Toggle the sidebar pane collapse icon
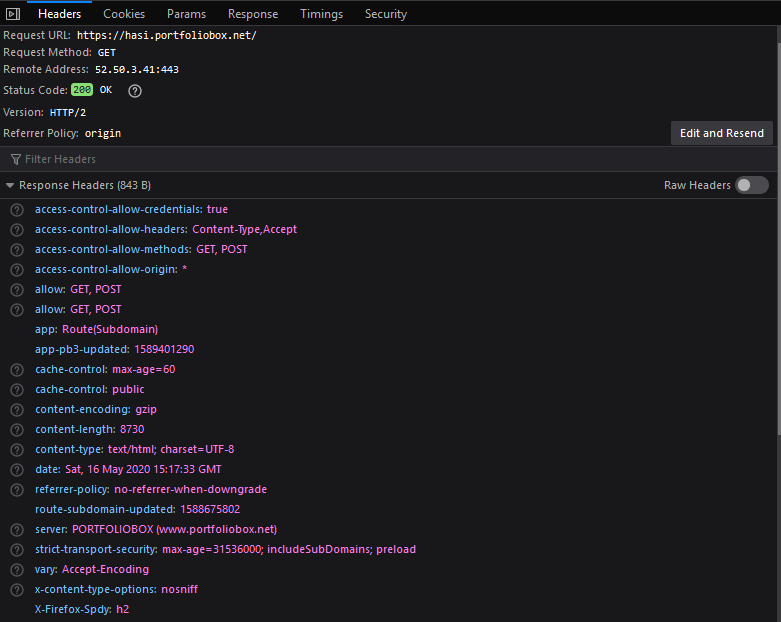Screen dimensions: 781x622 tap(13, 14)
